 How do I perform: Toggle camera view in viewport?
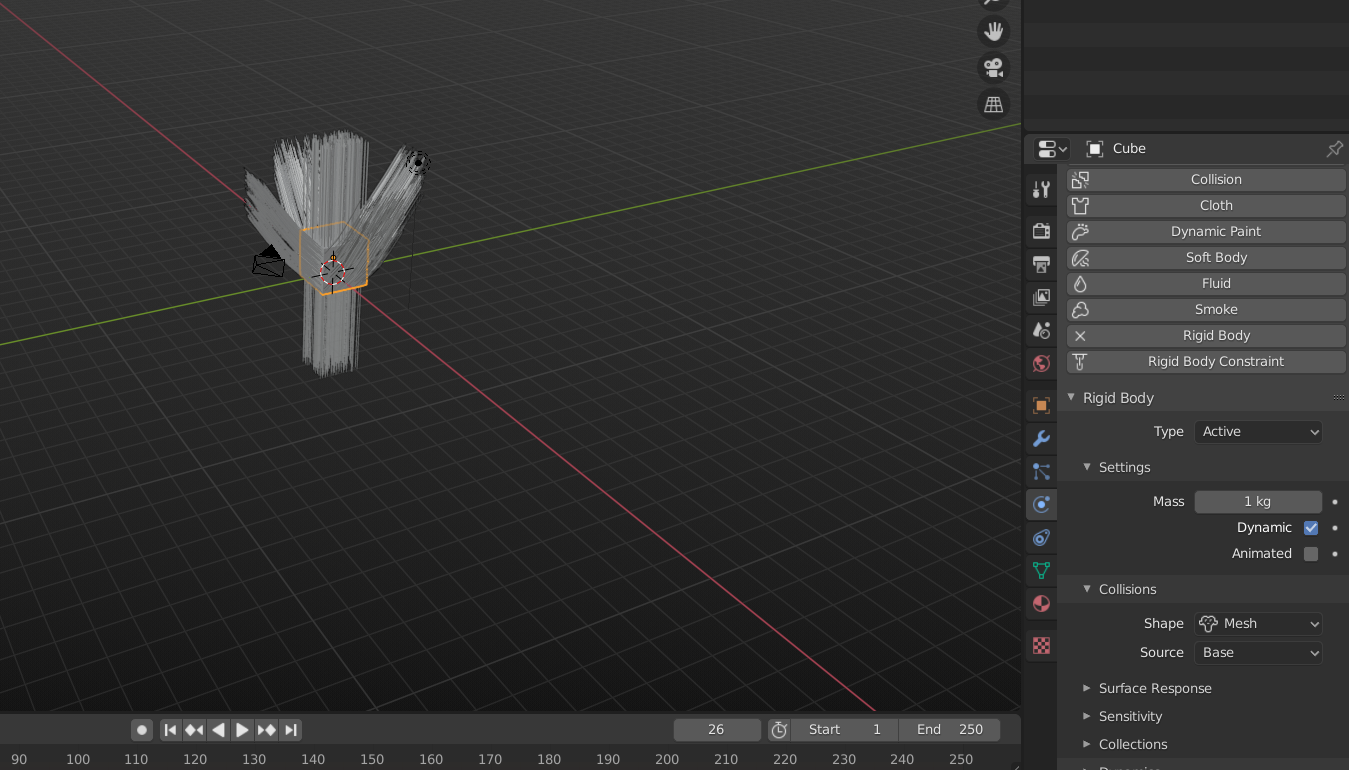click(x=993, y=67)
